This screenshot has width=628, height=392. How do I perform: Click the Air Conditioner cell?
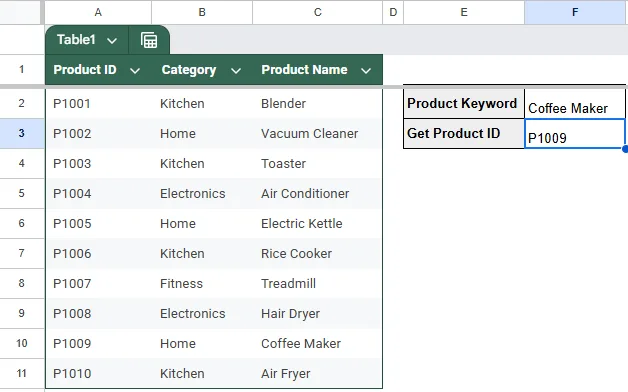pos(318,193)
